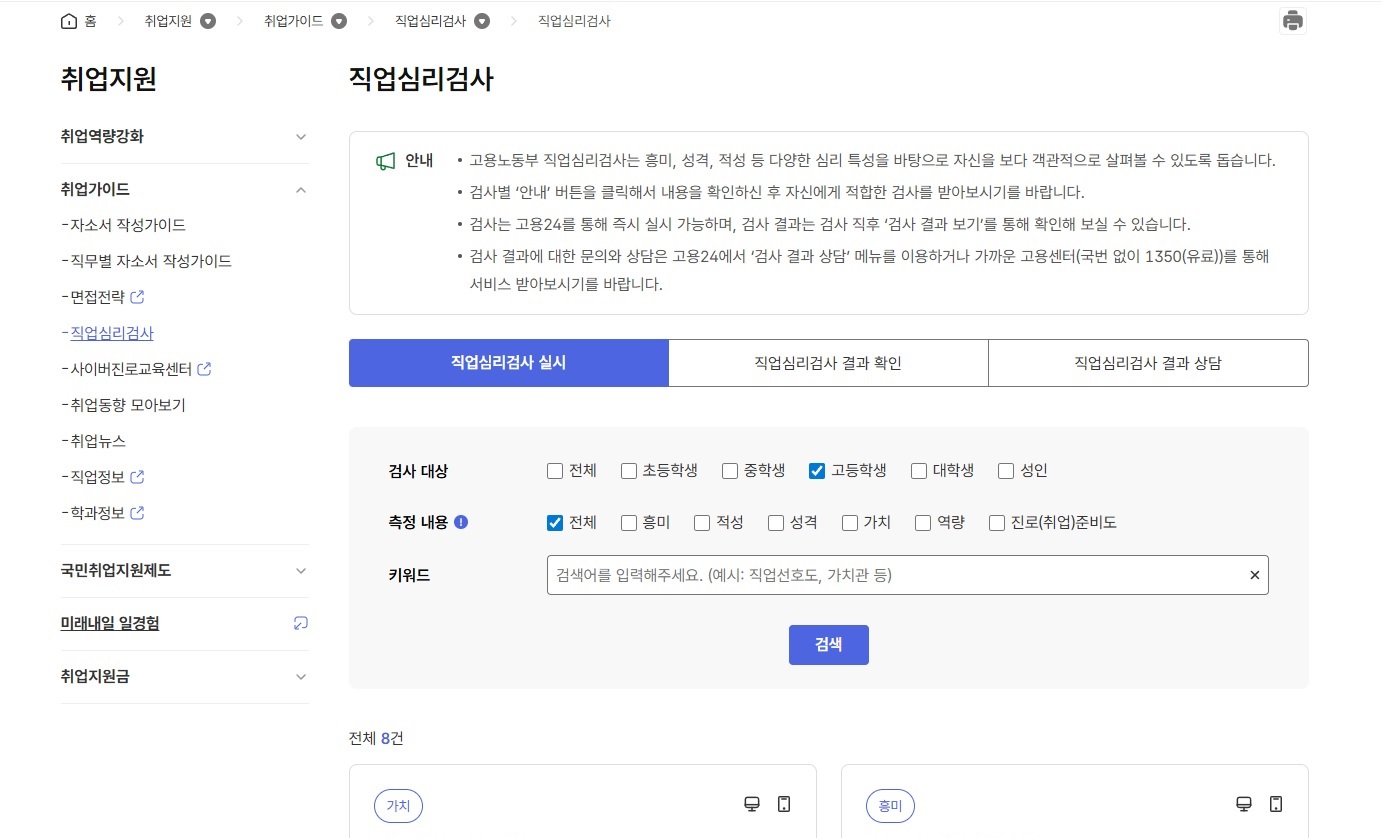Open the info tooltip next to 측정 내용
The width and height of the screenshot is (1382, 838).
[459, 521]
